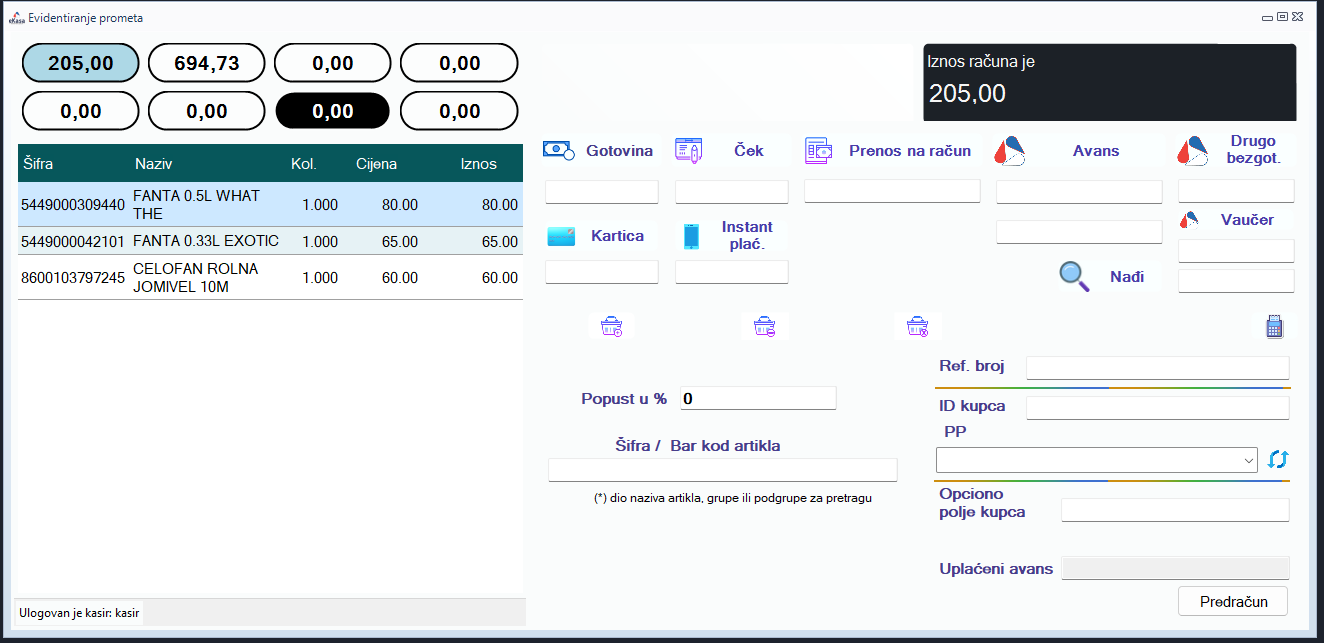The image size is (1324, 643).
Task: Choose Kartica card payment
Action: pos(600,236)
